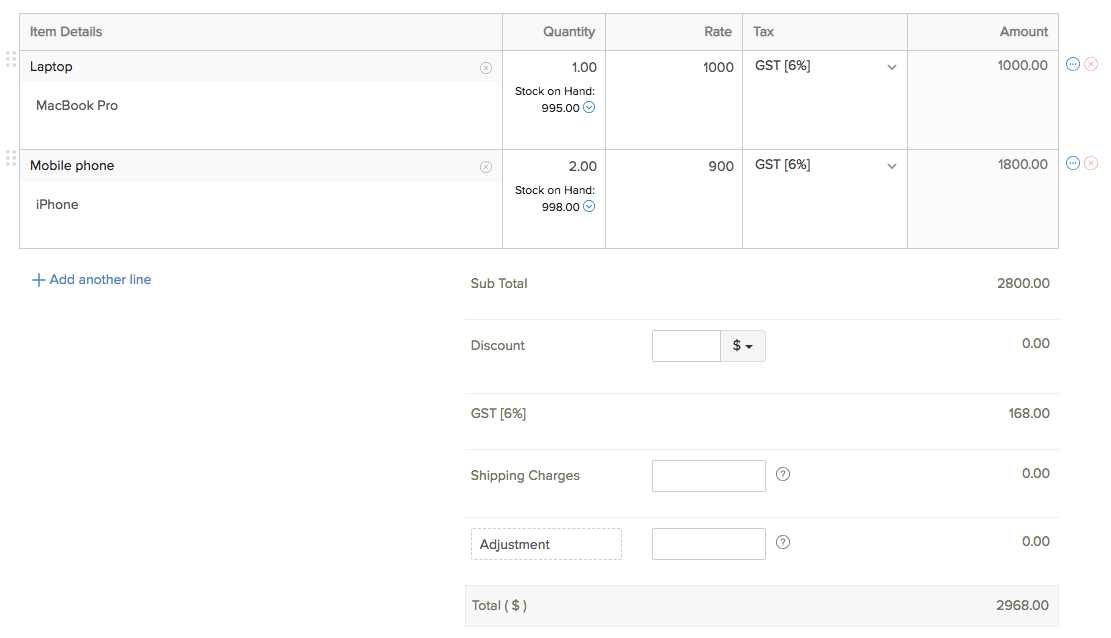Open the Laptop tax GST dropdown
The height and width of the screenshot is (638, 1111).
click(x=826, y=67)
